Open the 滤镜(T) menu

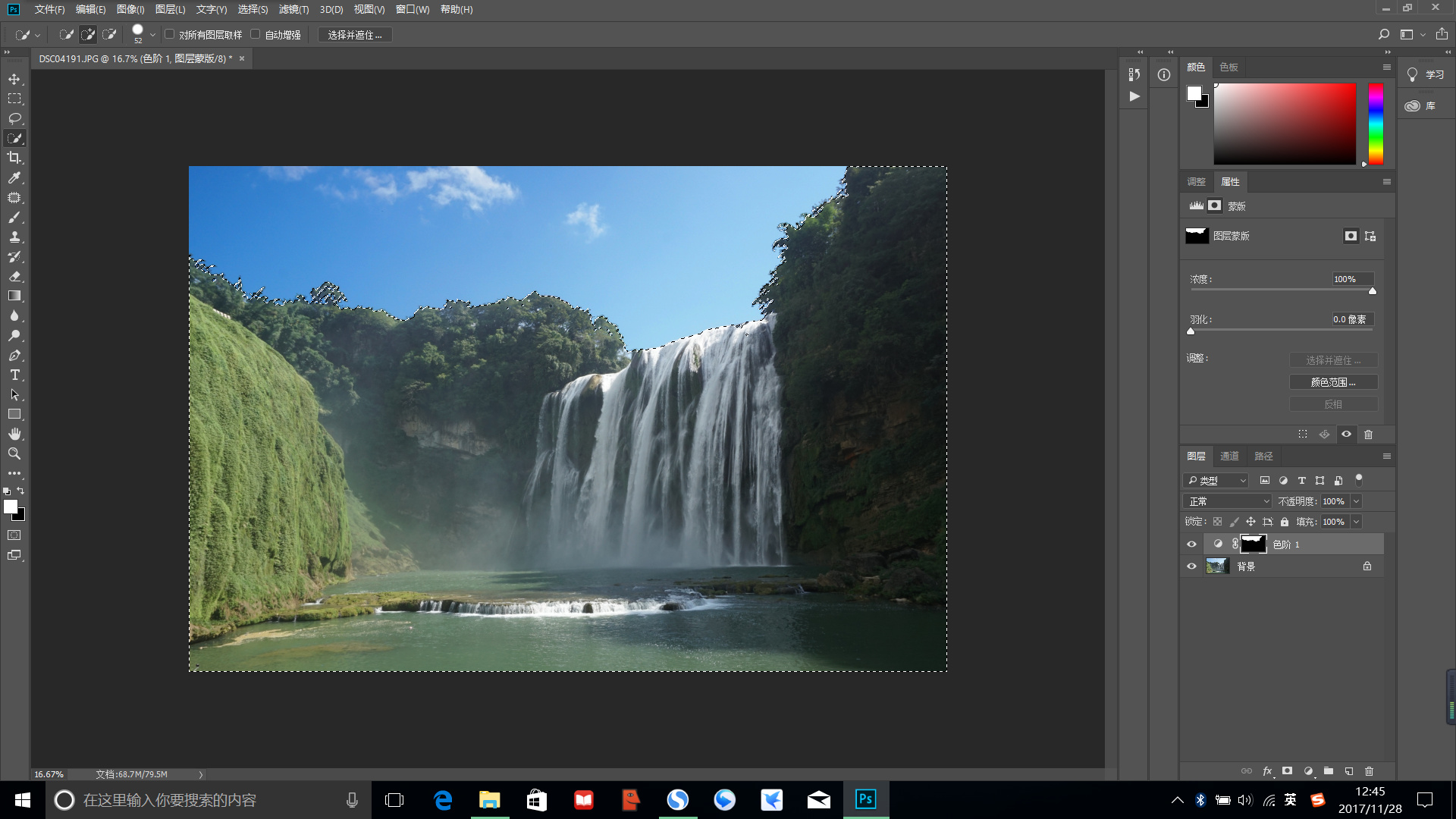pyautogui.click(x=293, y=9)
